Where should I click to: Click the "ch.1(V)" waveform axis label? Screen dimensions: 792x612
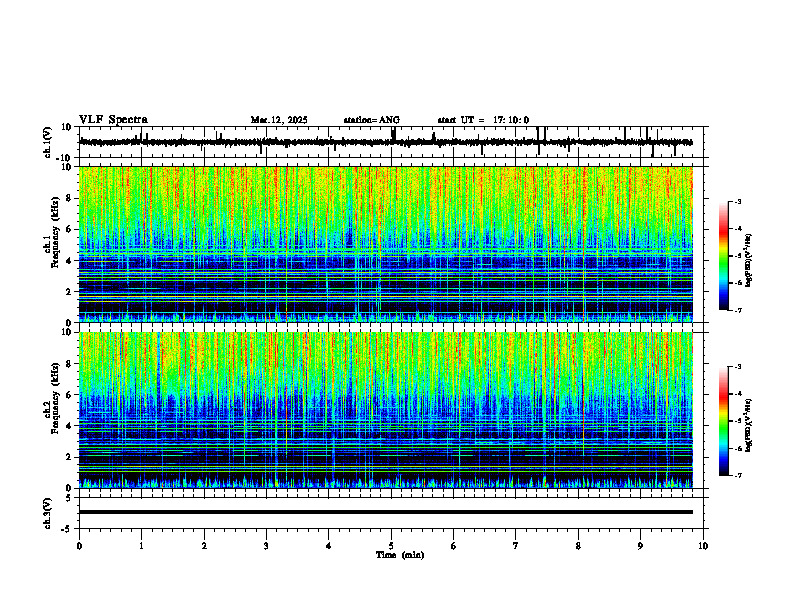coord(48,142)
